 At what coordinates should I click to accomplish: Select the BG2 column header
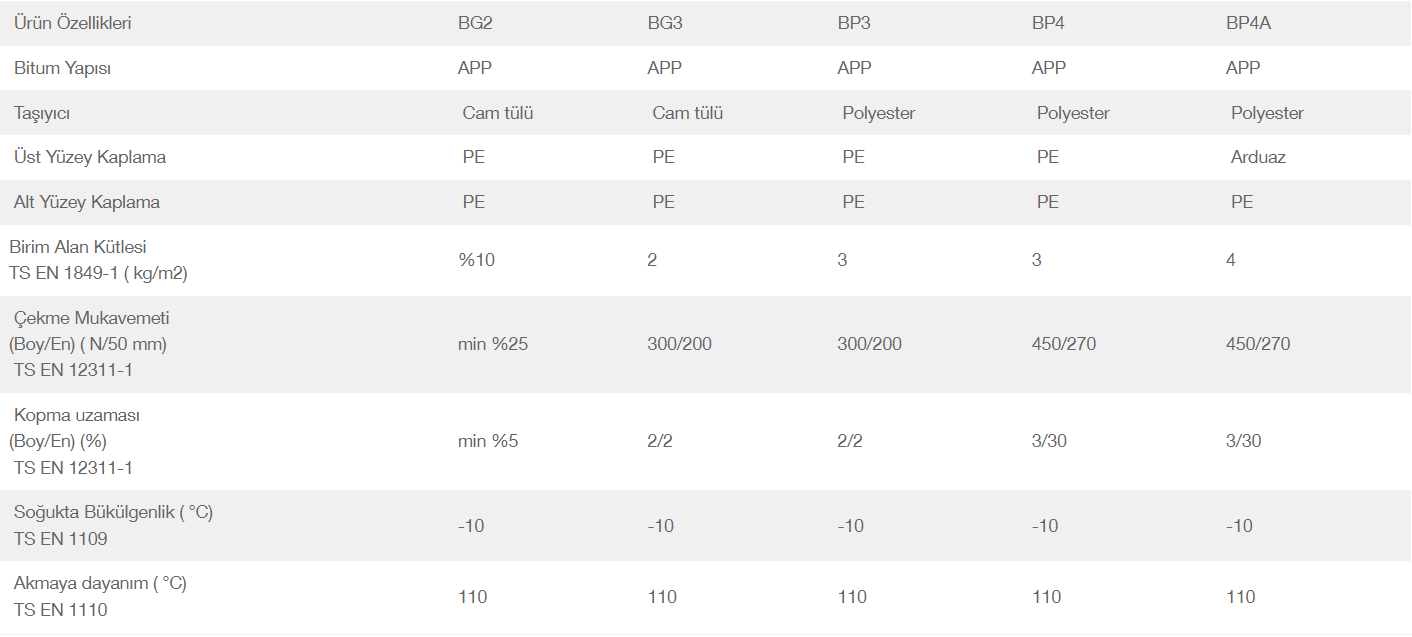(475, 23)
